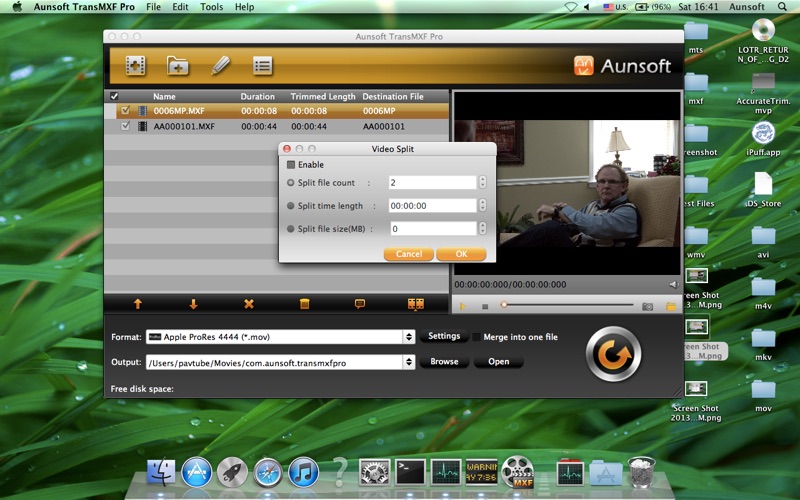The height and width of the screenshot is (500, 800).
Task: Open Launchpad rocket in the dock
Action: coord(232,472)
